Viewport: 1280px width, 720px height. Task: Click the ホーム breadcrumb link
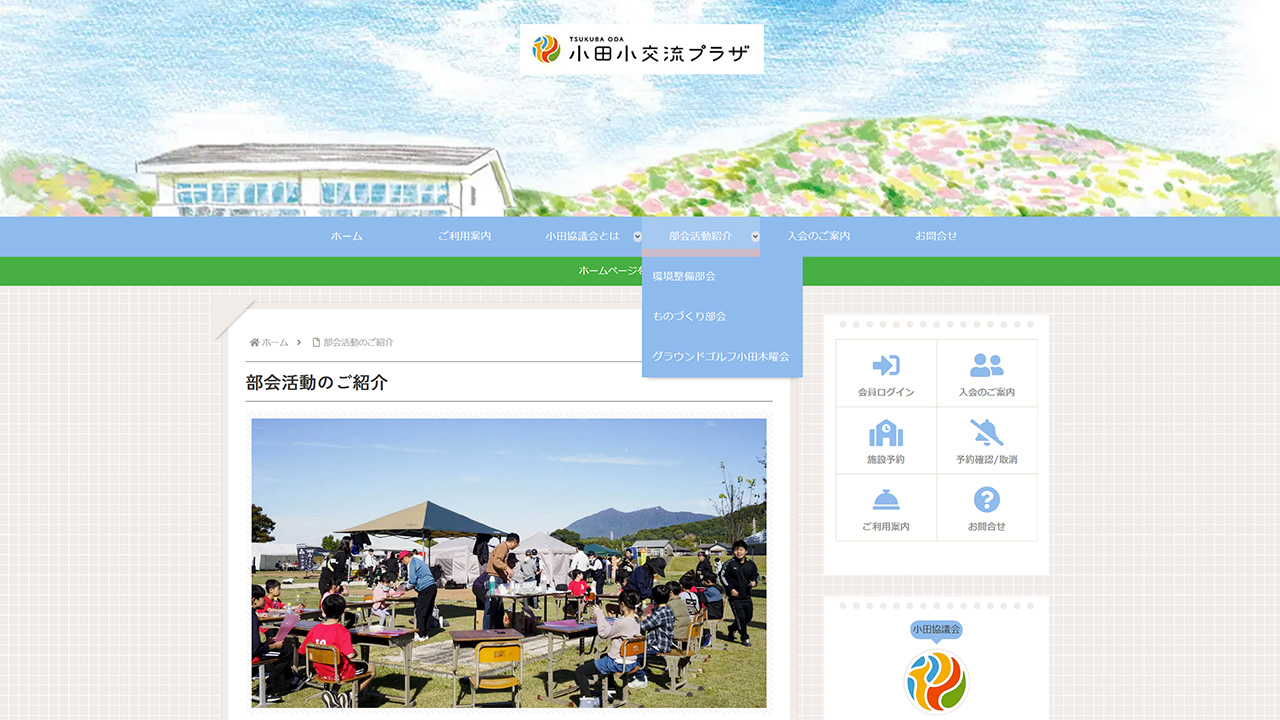coord(274,342)
